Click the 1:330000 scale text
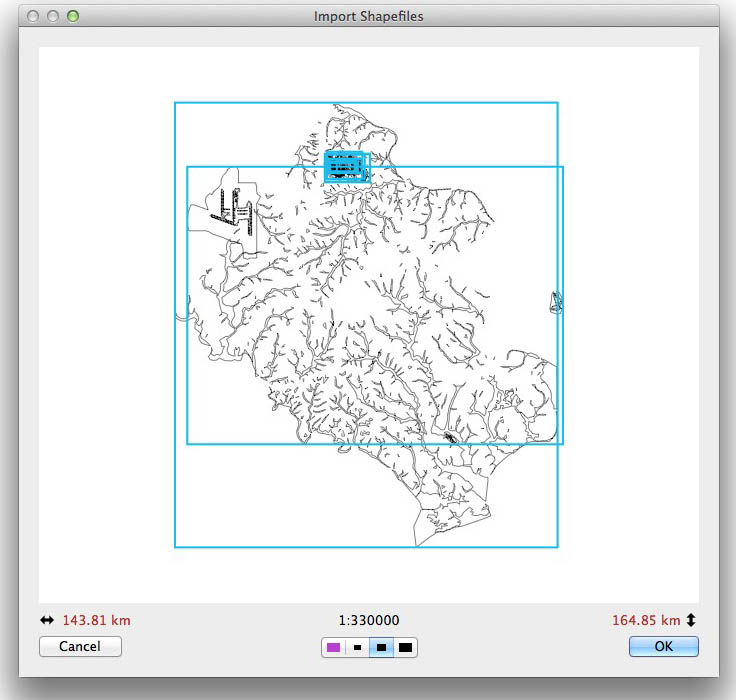This screenshot has height=700, width=736. tap(369, 620)
